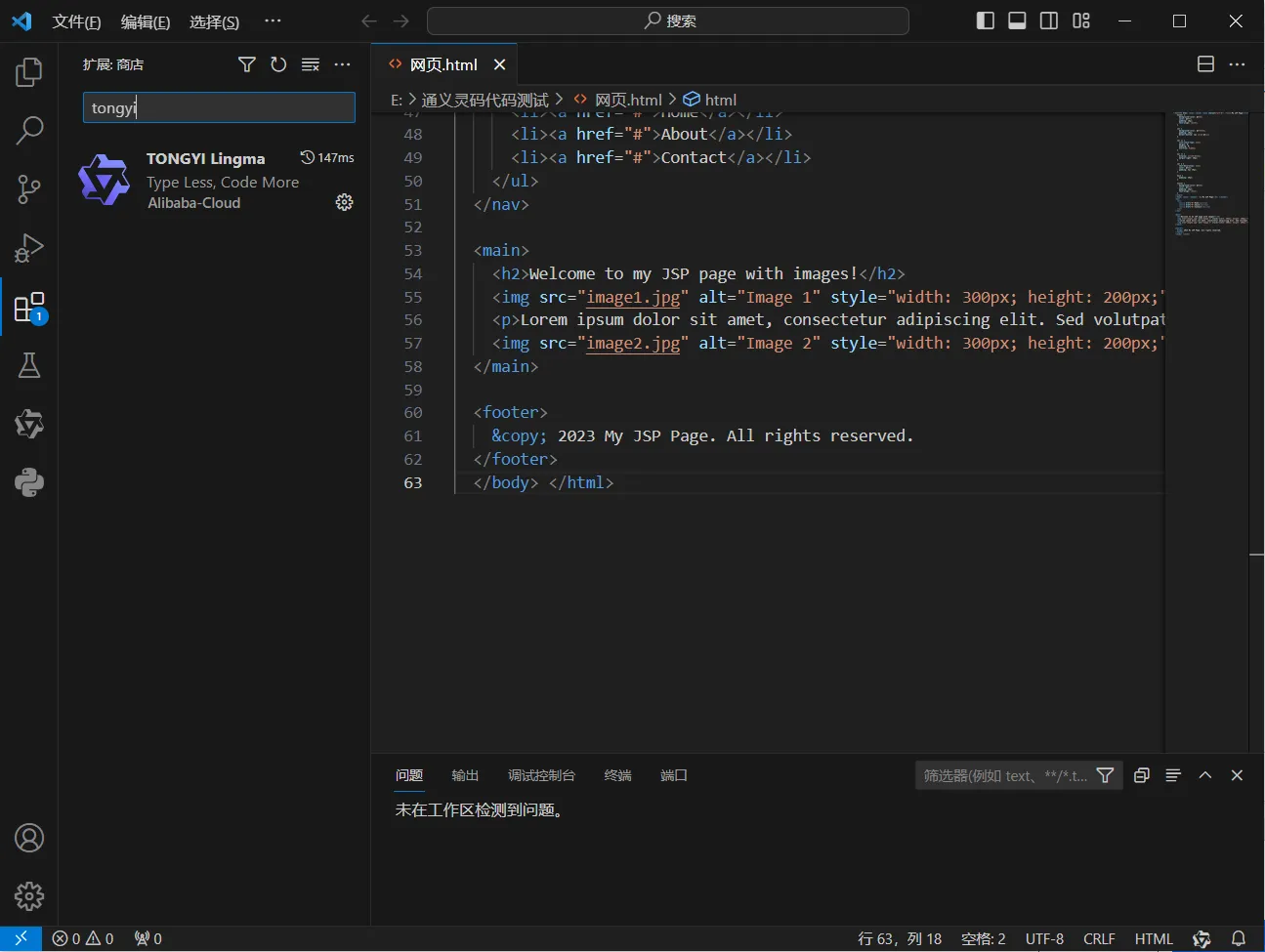Image resolution: width=1265 pixels, height=952 pixels.
Task: Follow the image1.jpg link in code
Action: coord(633,297)
